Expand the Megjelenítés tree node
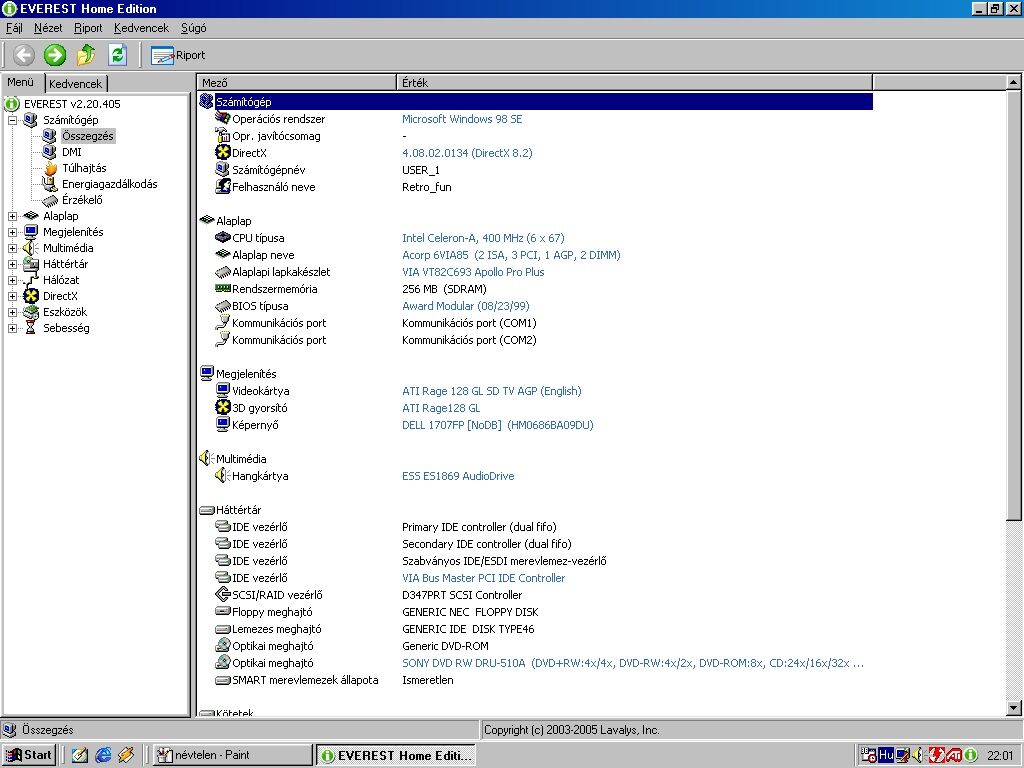 click(x=12, y=232)
